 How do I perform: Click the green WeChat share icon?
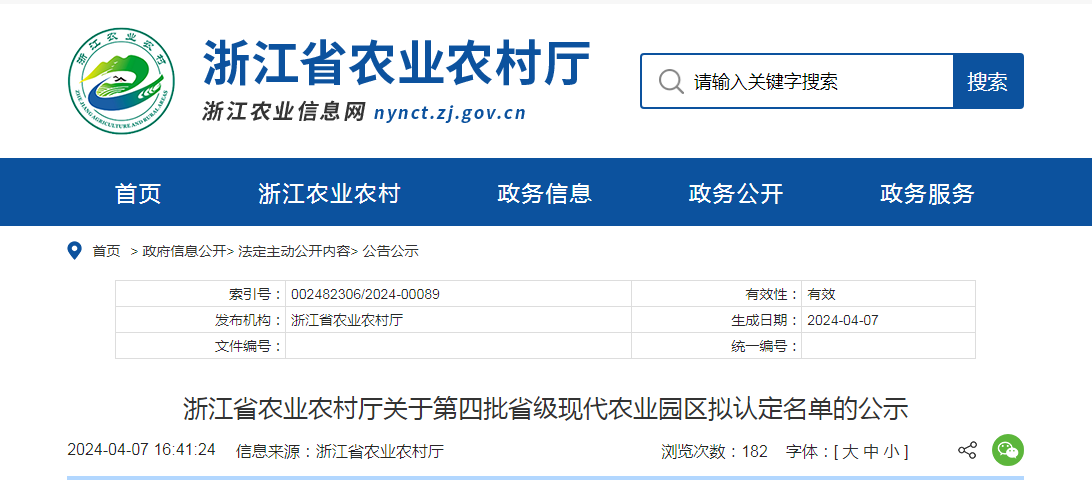point(1007,451)
